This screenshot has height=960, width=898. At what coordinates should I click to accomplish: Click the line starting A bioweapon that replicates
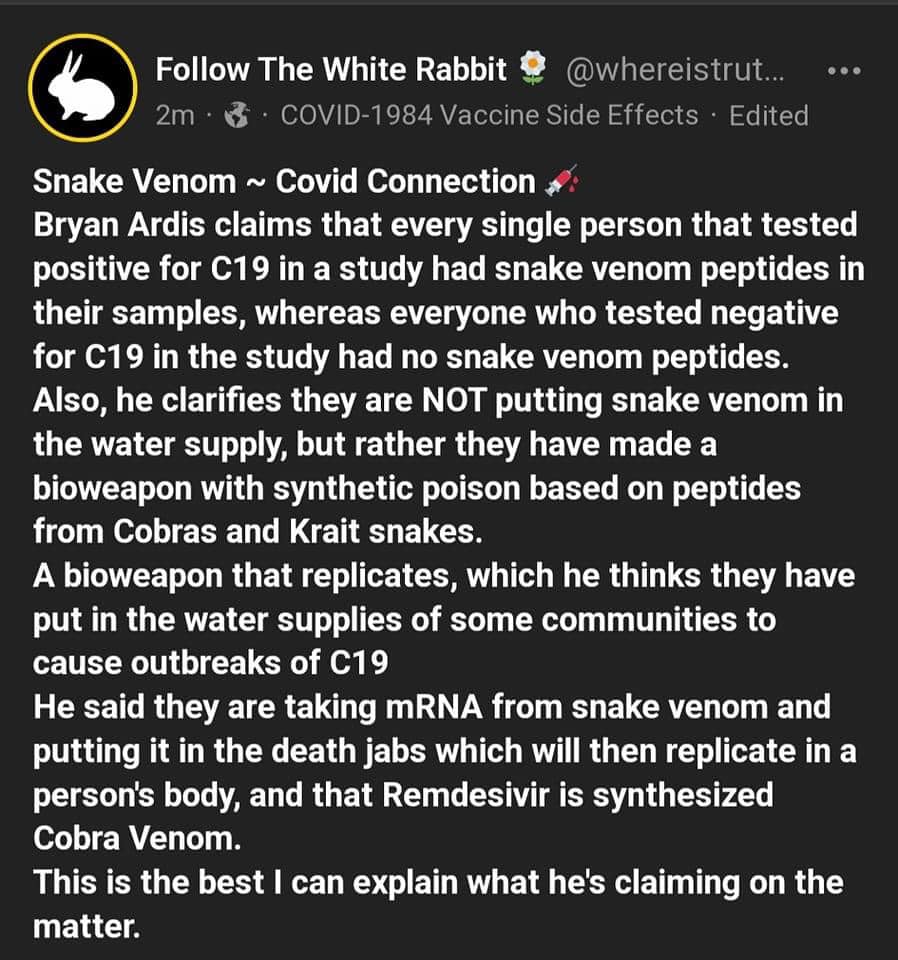point(445,575)
